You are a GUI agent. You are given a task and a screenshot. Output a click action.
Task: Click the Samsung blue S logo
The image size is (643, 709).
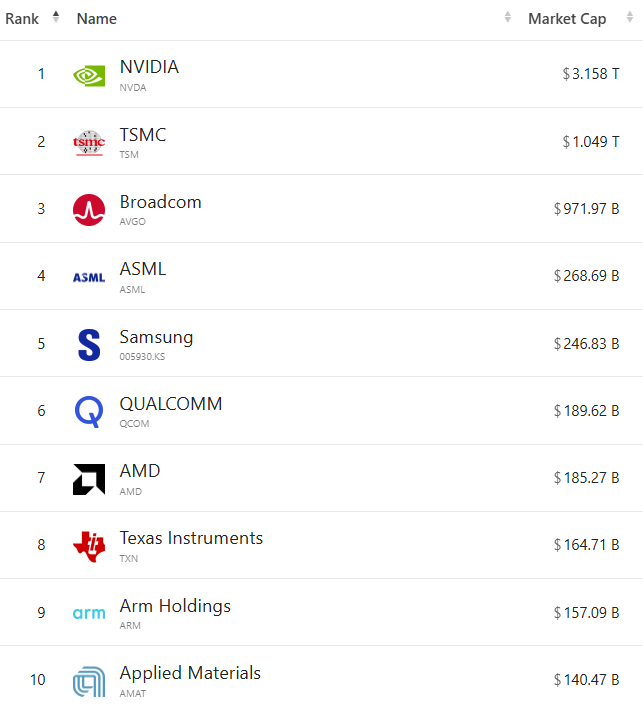coord(89,345)
